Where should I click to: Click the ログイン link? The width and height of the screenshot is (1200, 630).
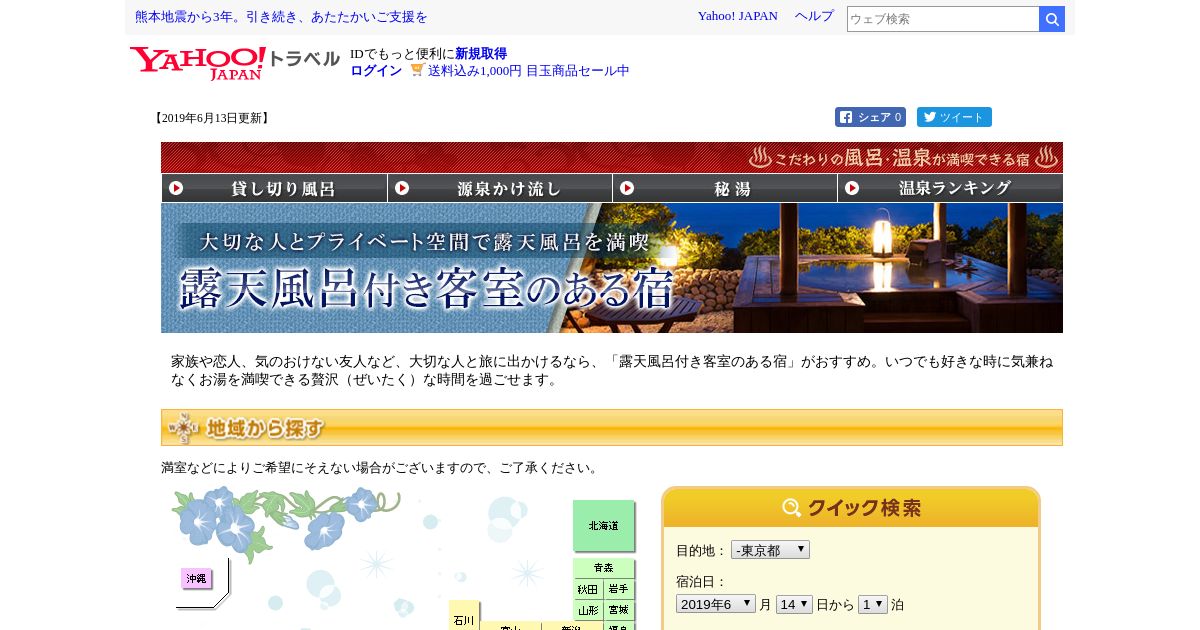coord(376,71)
